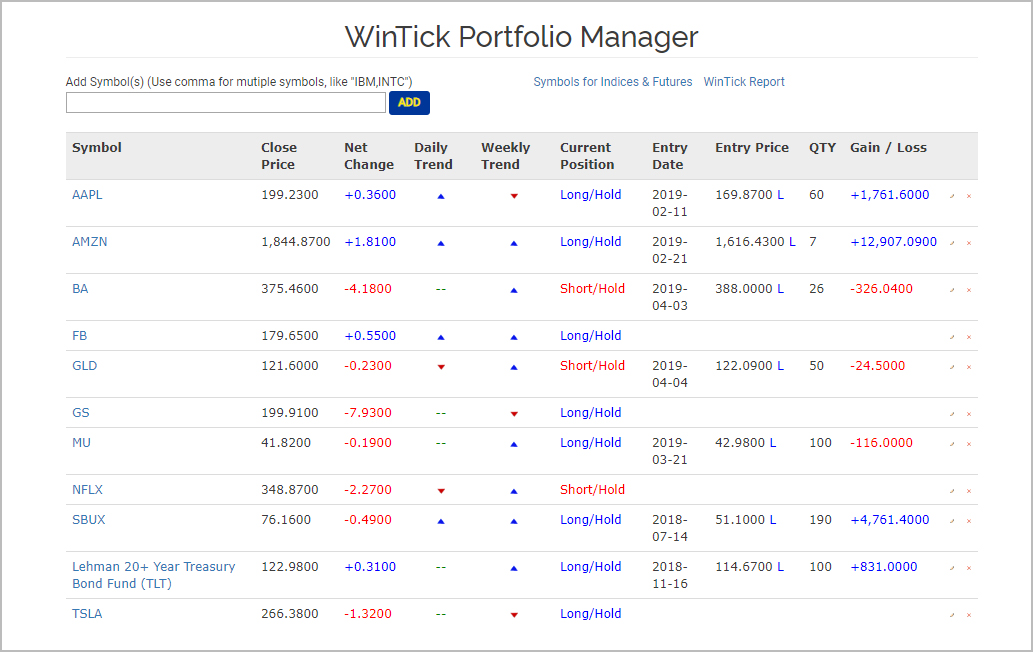1033x652 pixels.
Task: Click AAPL's daily trend up indicator
Action: coord(440,196)
